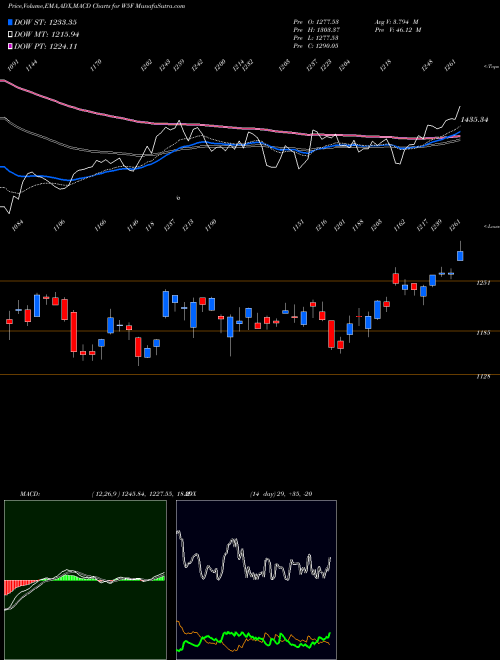Click the 1251 price level label
Viewport: 500px width, 660px height.
tap(483, 283)
